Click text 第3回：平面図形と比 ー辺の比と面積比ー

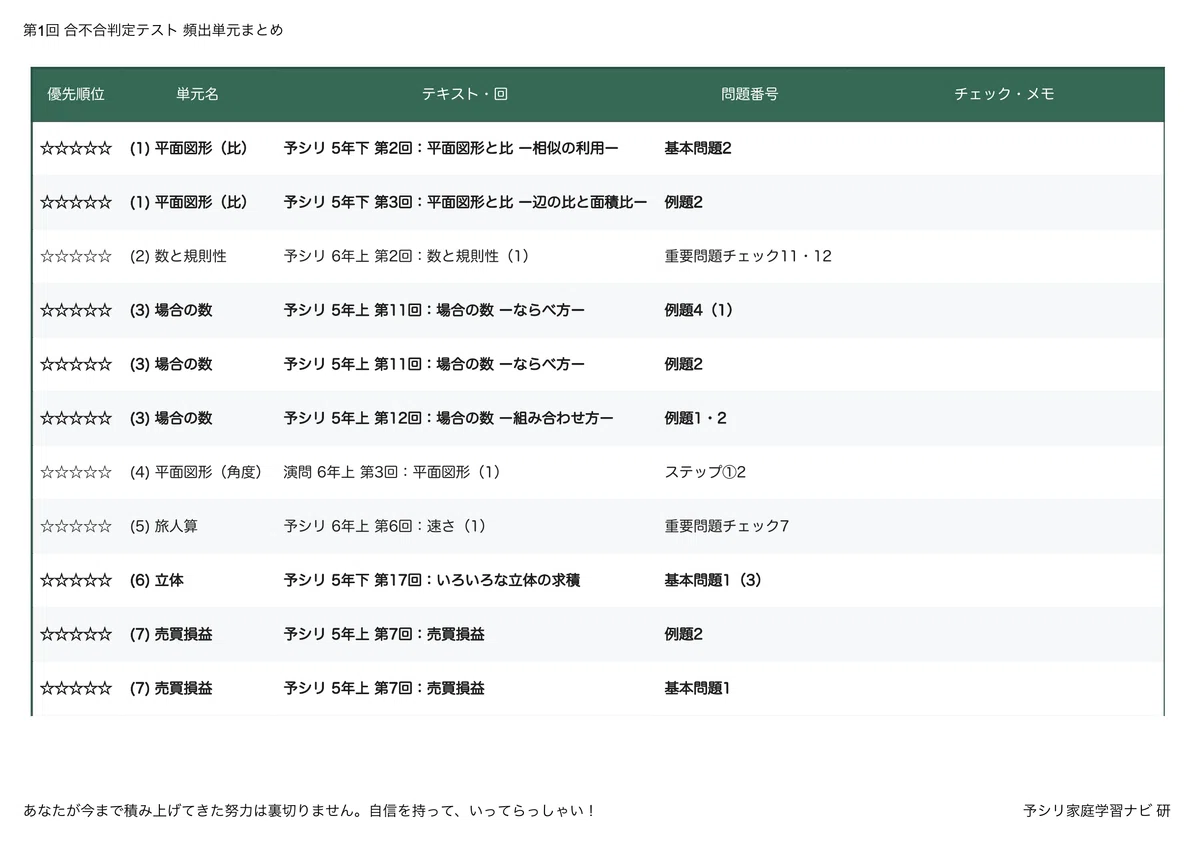point(511,202)
